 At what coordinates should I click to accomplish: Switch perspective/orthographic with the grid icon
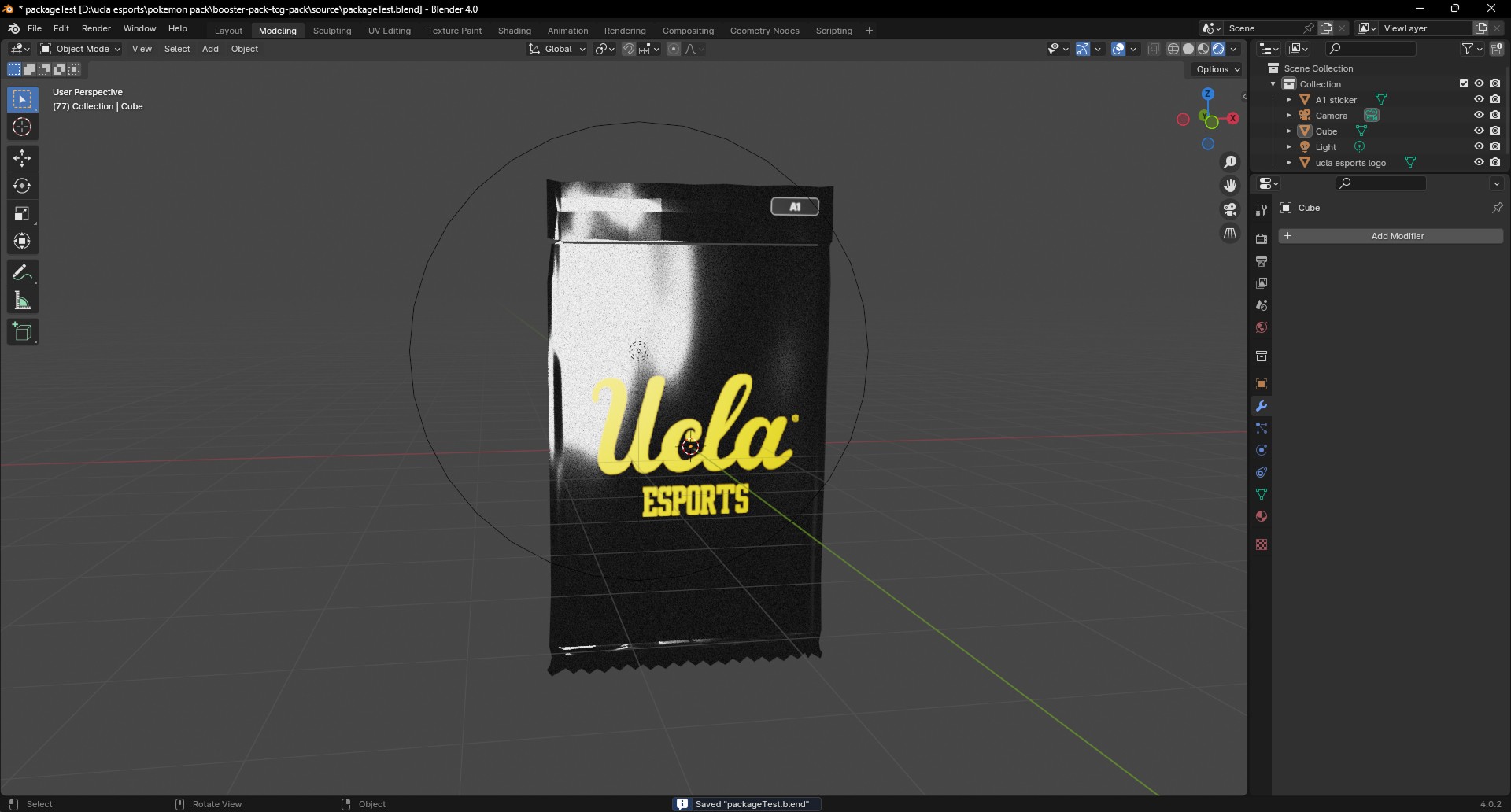coord(1230,234)
